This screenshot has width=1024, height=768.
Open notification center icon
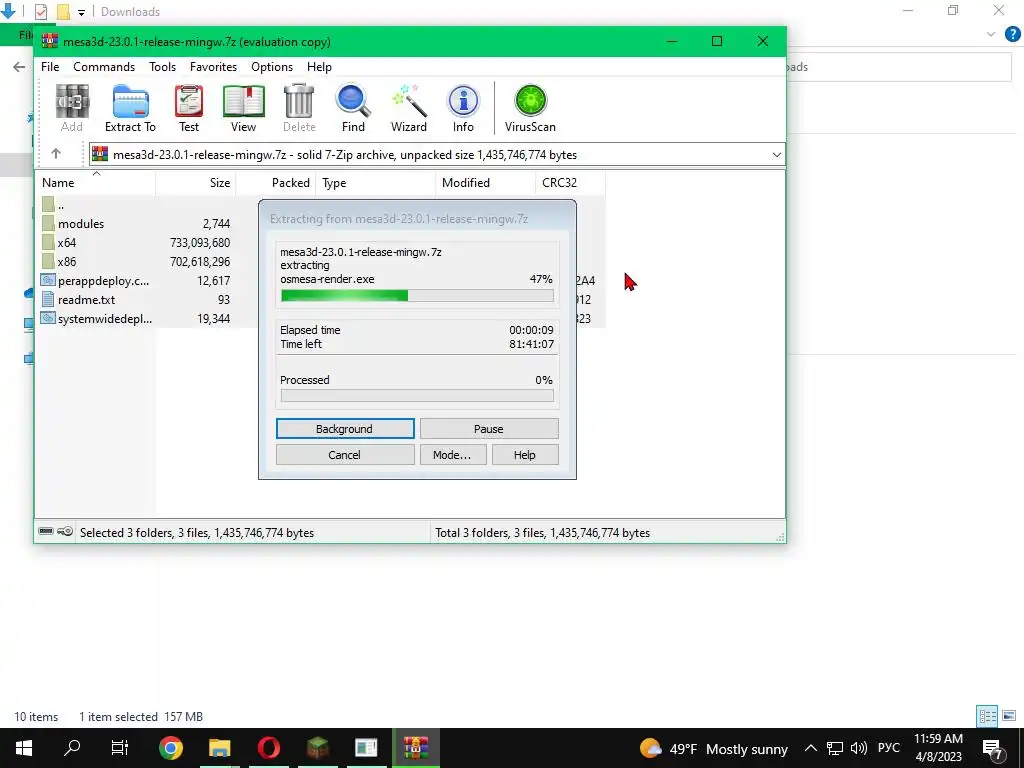993,748
